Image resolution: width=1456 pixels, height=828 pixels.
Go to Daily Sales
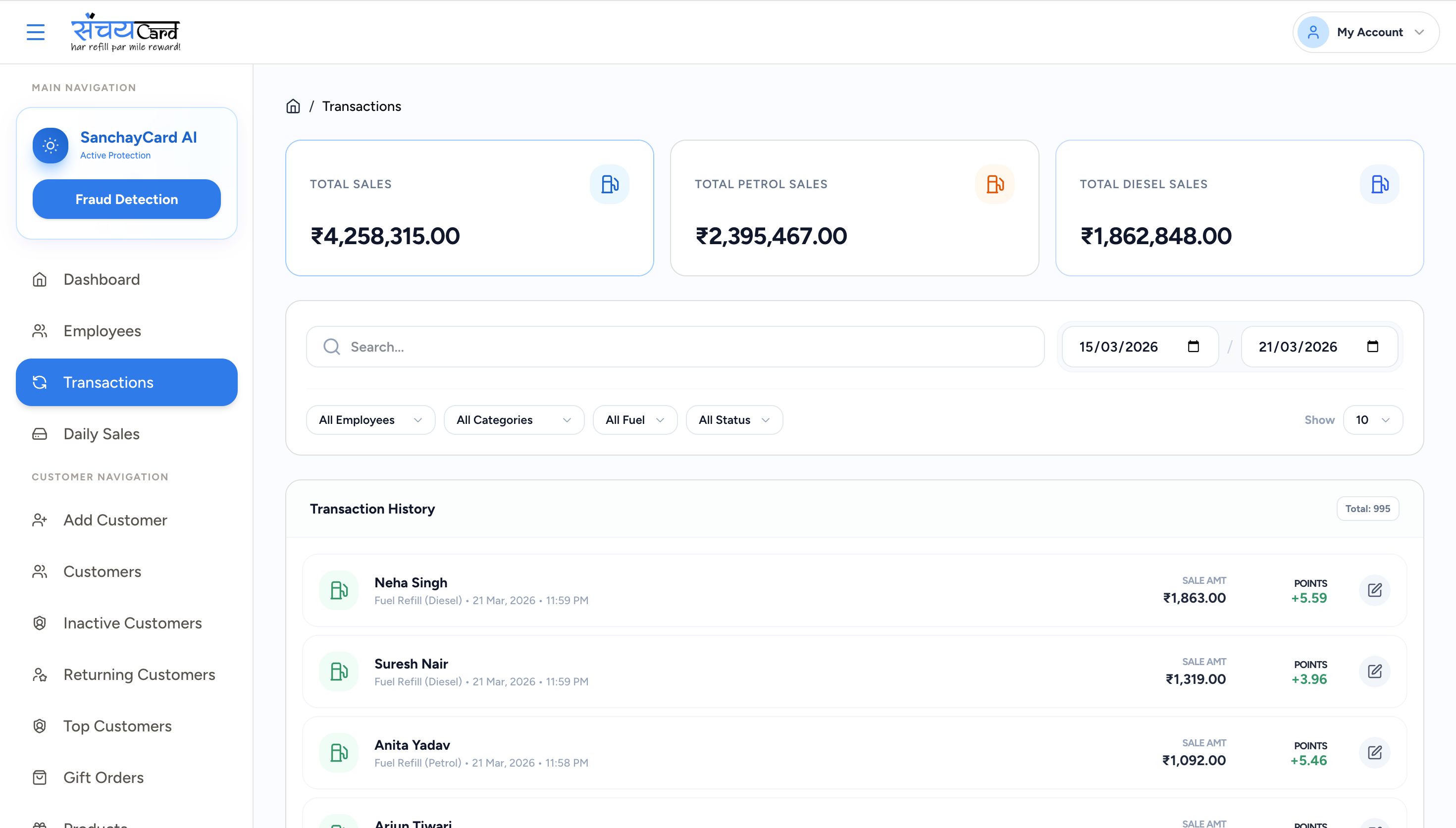[x=127, y=434]
